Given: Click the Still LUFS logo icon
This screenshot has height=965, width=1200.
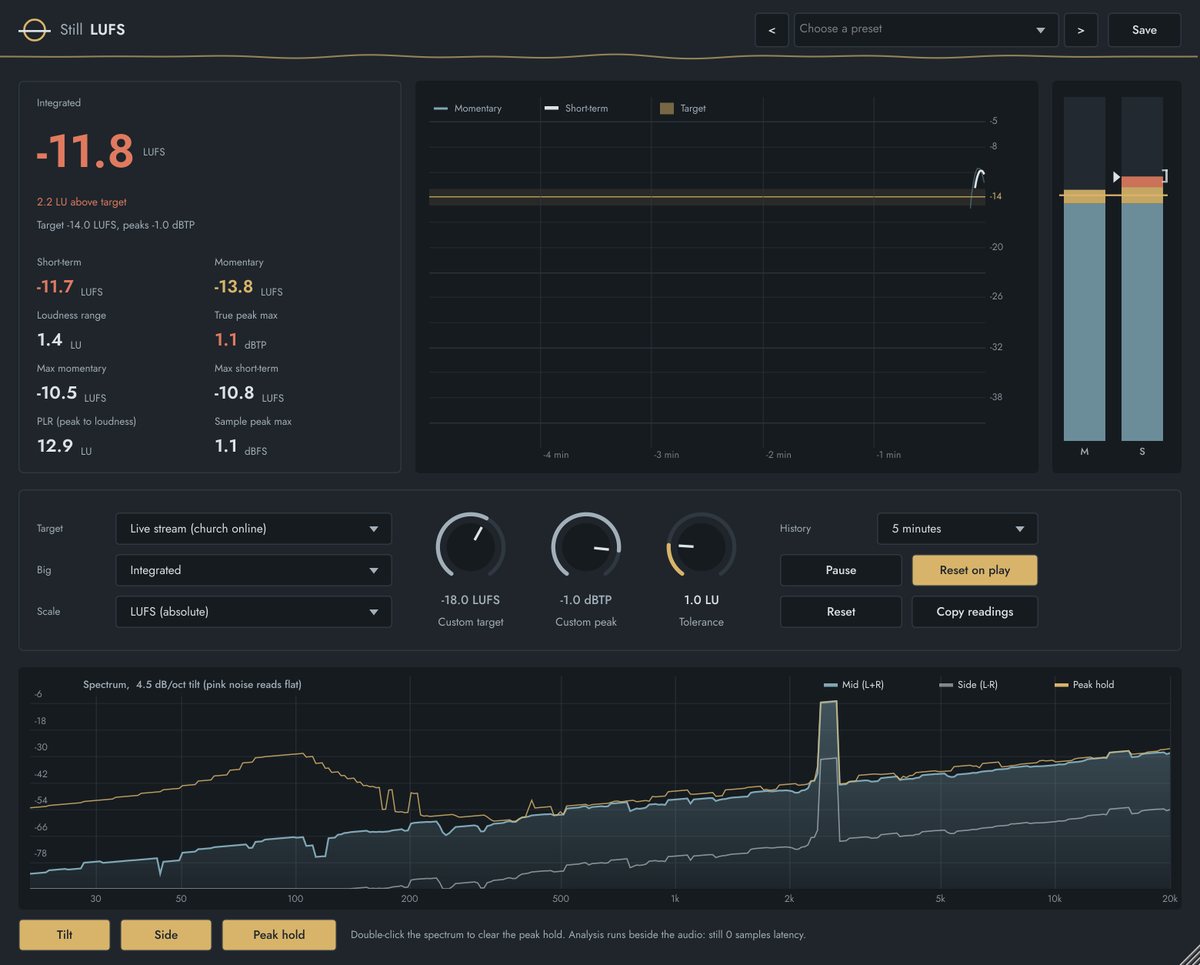Looking at the screenshot, I should click(x=35, y=30).
